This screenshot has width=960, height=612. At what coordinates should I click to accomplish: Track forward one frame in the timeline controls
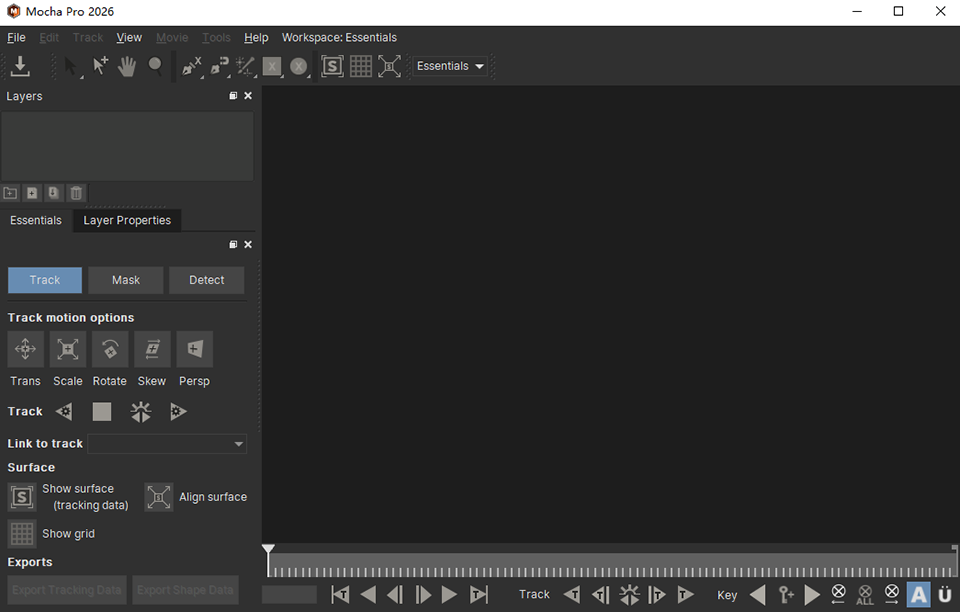click(657, 594)
